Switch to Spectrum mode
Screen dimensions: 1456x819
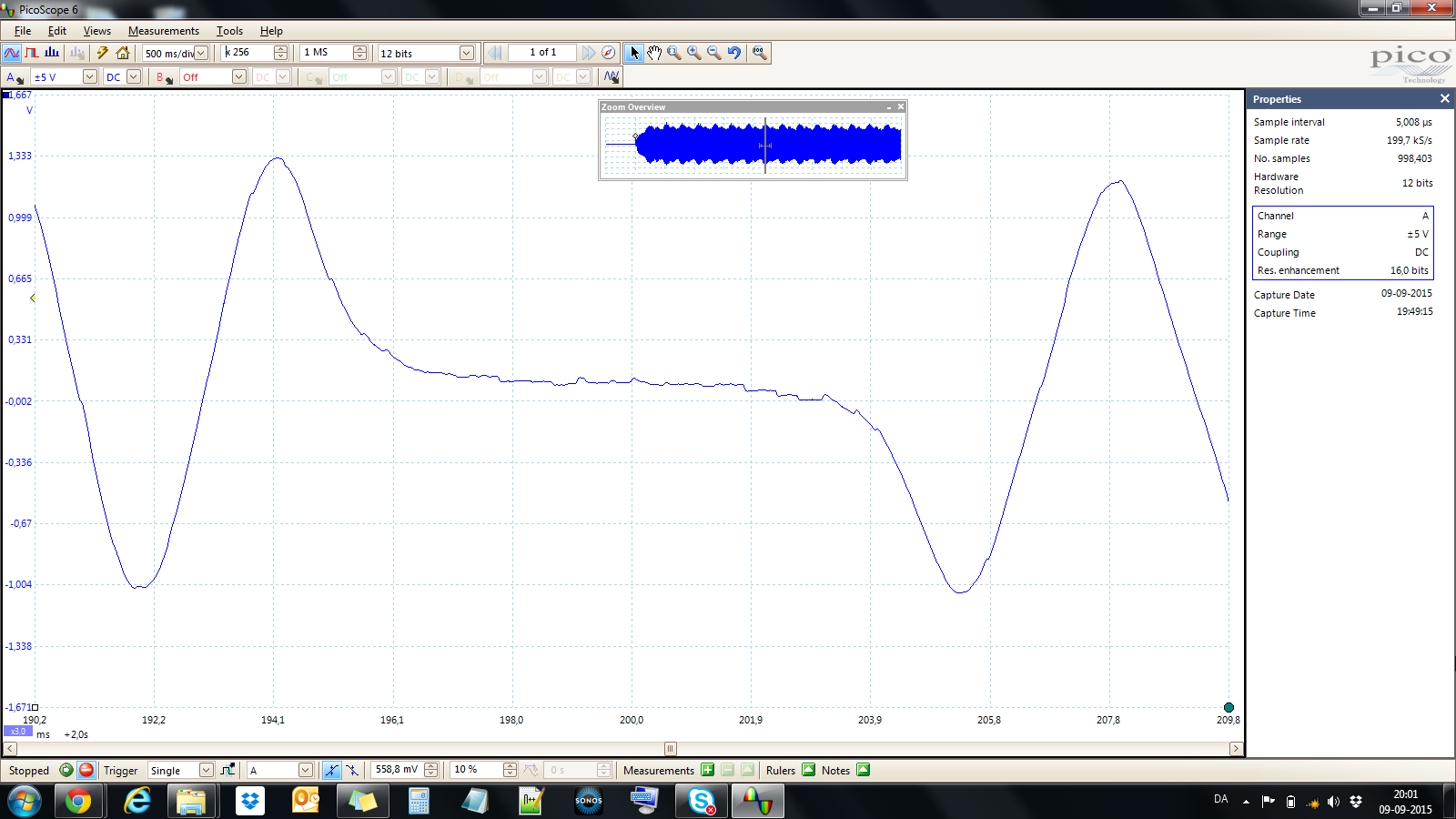click(52, 53)
